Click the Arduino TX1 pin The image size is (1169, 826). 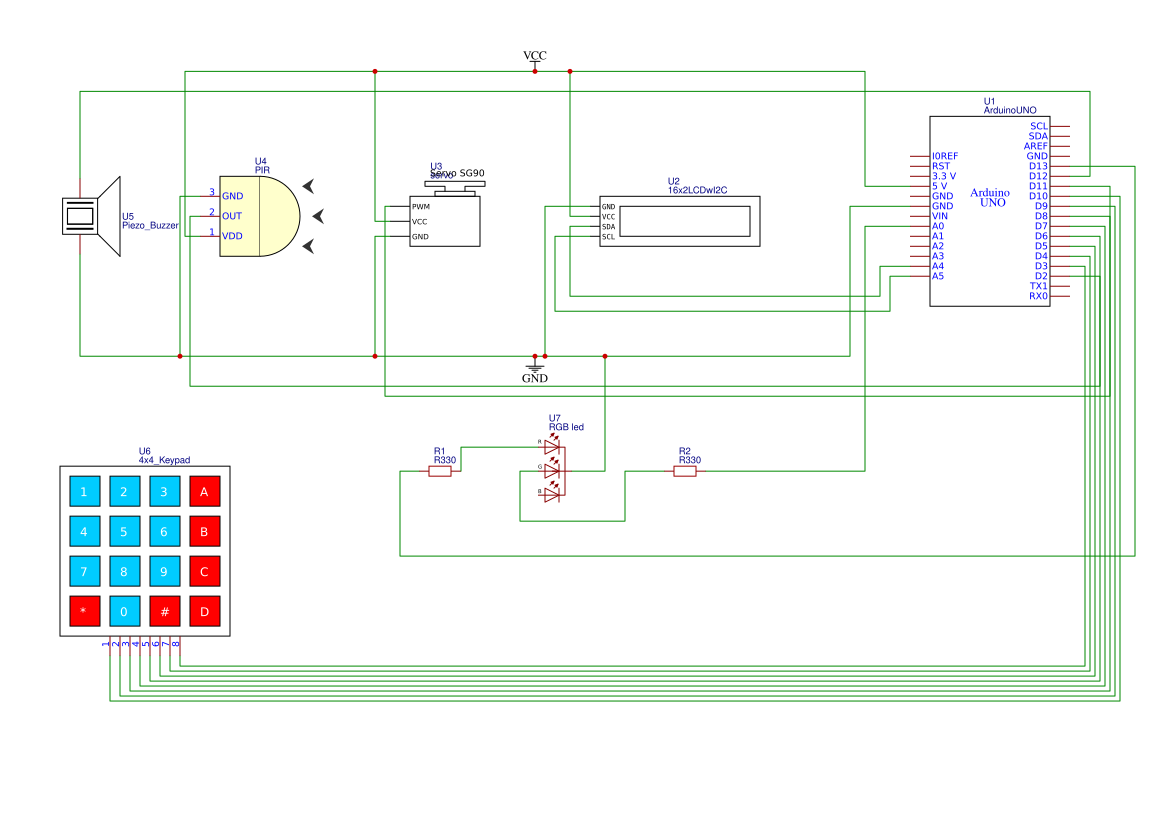pos(1039,286)
